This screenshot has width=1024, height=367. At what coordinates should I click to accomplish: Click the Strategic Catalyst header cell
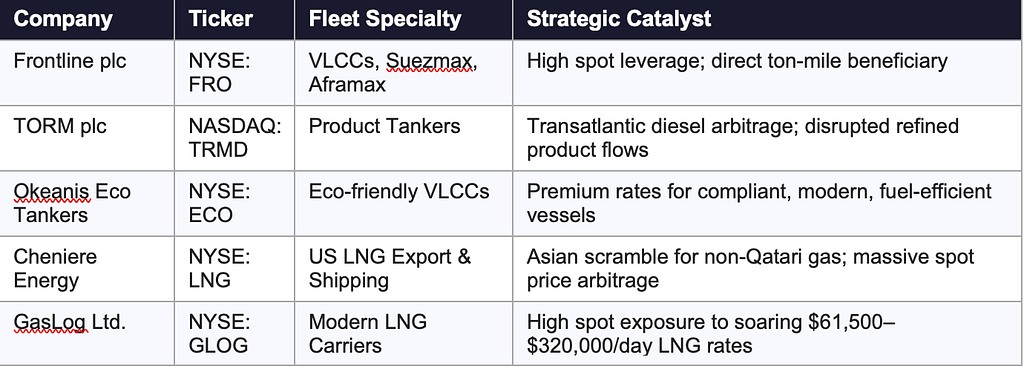pyautogui.click(x=768, y=20)
